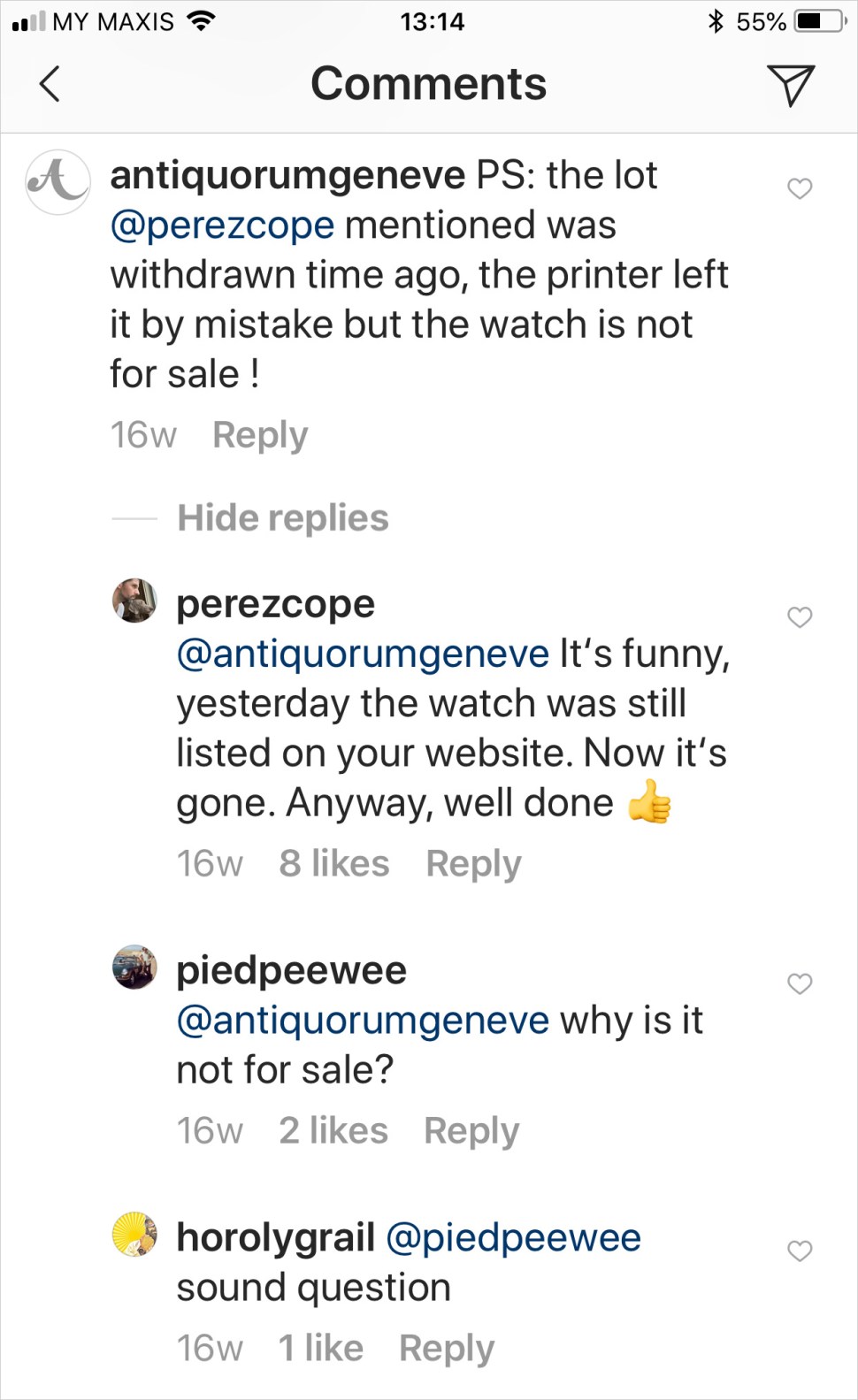The width and height of the screenshot is (858, 1400).
Task: Open piedpeewee's profile picture
Action: pos(134,968)
